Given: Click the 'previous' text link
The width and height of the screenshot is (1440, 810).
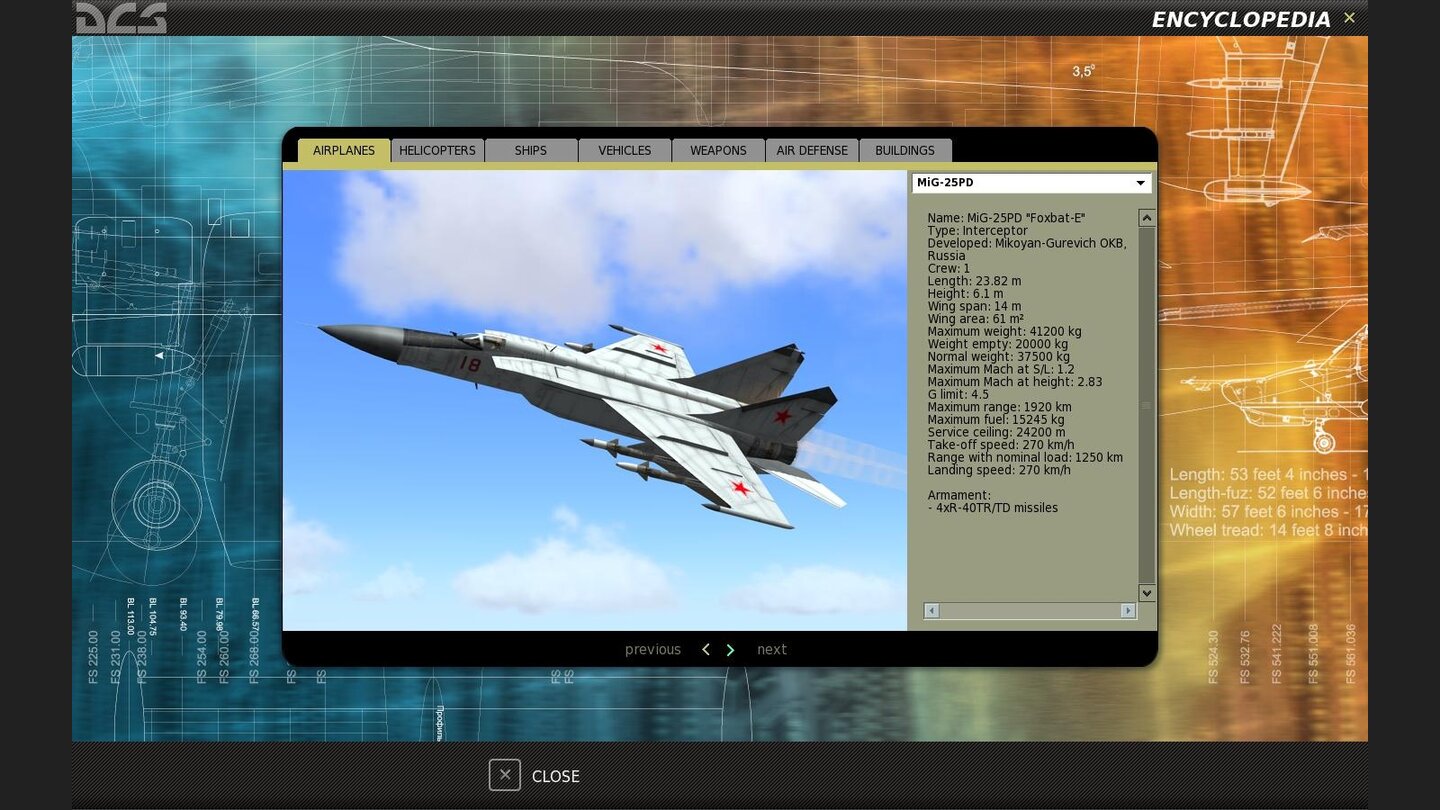Looking at the screenshot, I should coord(653,650).
